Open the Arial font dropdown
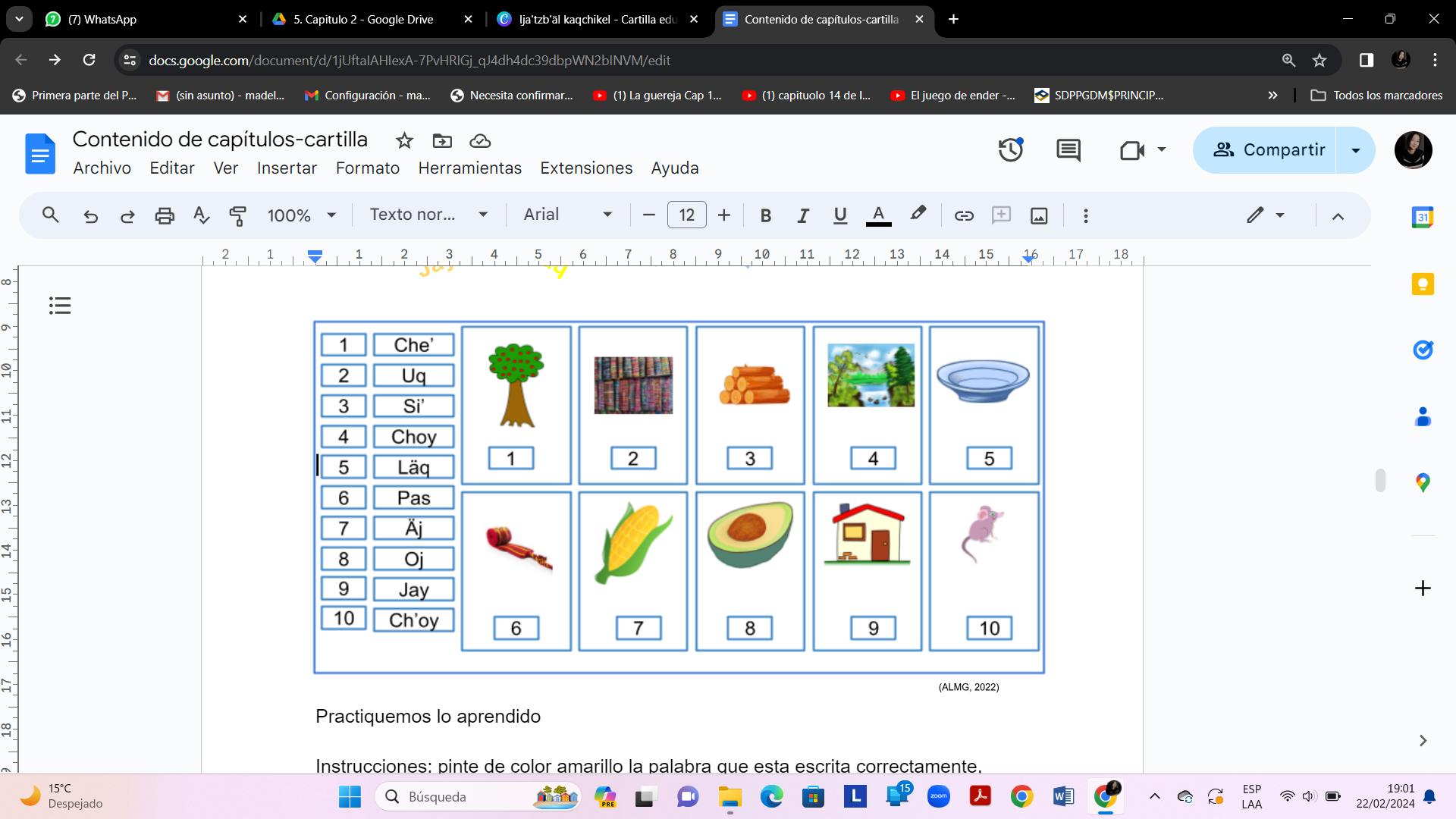This screenshot has width=1456, height=819. [x=567, y=215]
